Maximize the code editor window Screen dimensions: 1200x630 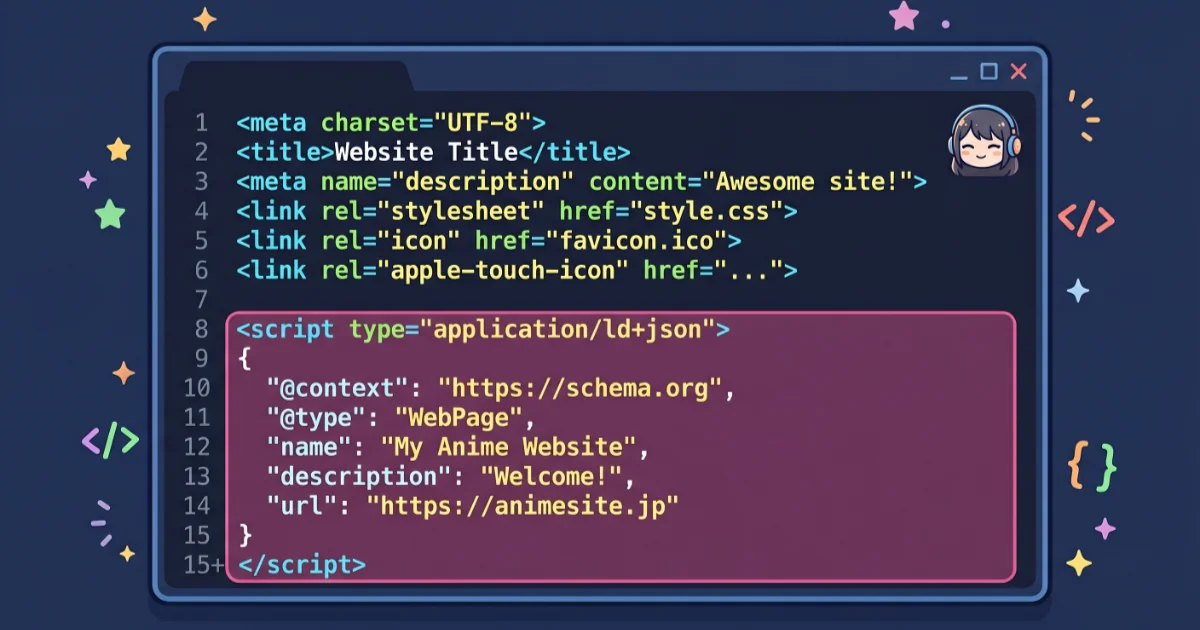coord(989,71)
